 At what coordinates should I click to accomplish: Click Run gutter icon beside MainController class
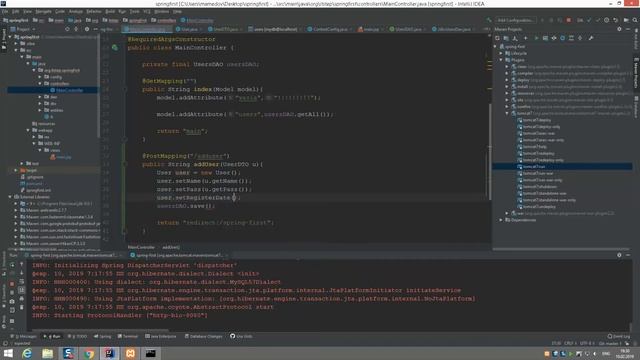(x=115, y=48)
